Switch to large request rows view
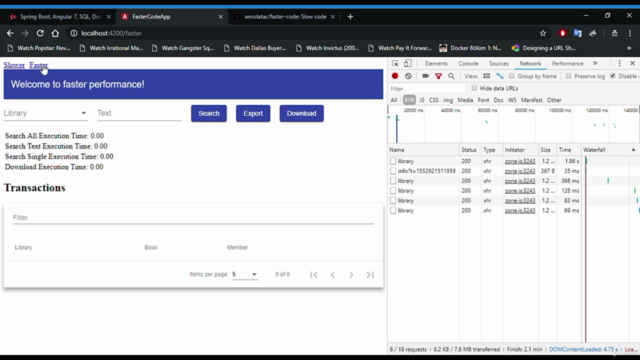640x360 pixels. pos(487,76)
